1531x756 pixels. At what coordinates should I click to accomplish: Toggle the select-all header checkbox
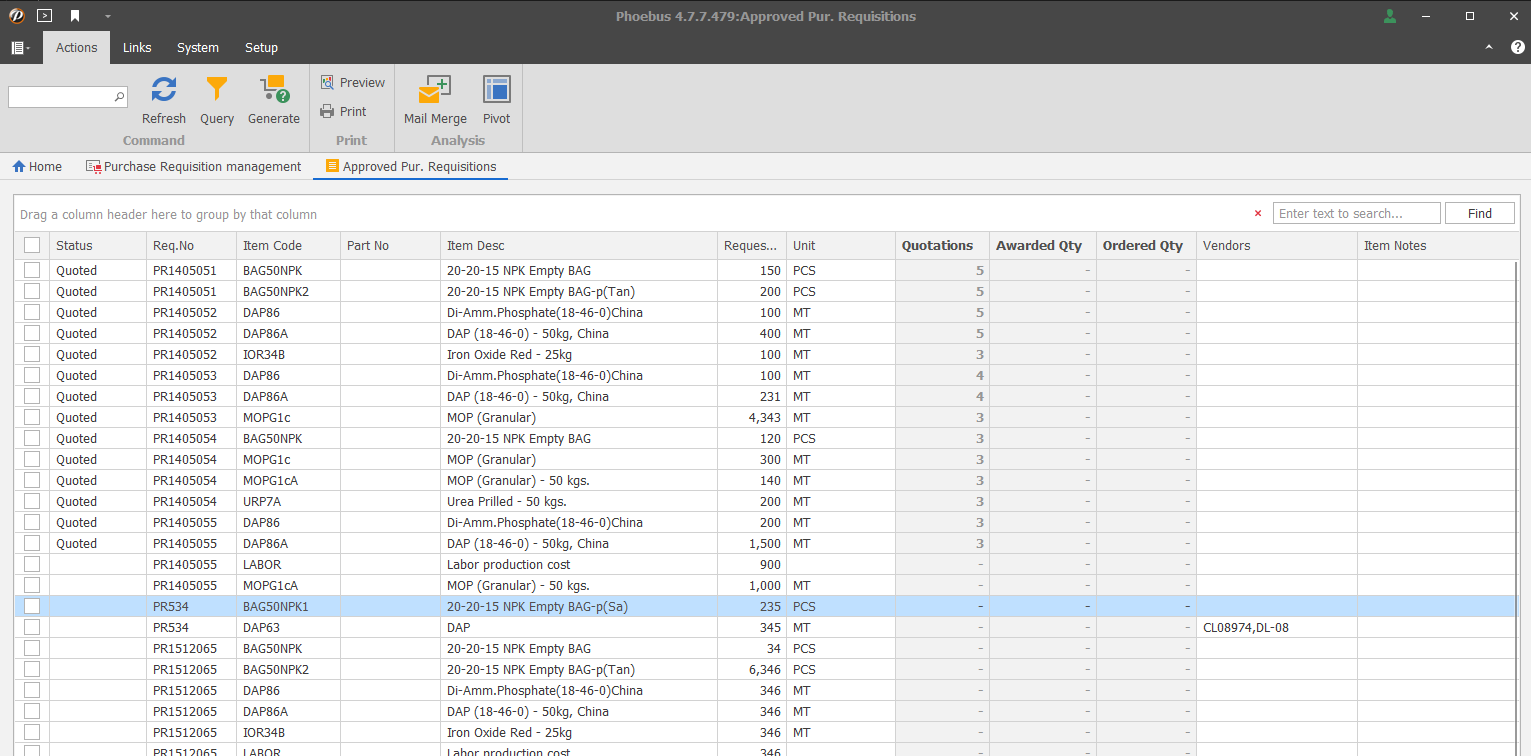click(x=32, y=245)
